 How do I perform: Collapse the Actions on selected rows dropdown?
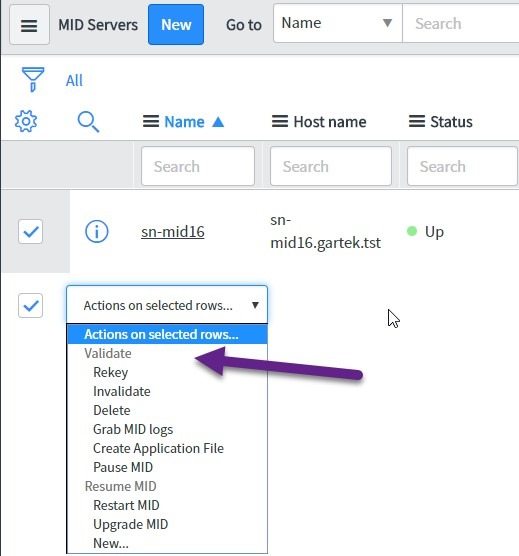(x=167, y=305)
